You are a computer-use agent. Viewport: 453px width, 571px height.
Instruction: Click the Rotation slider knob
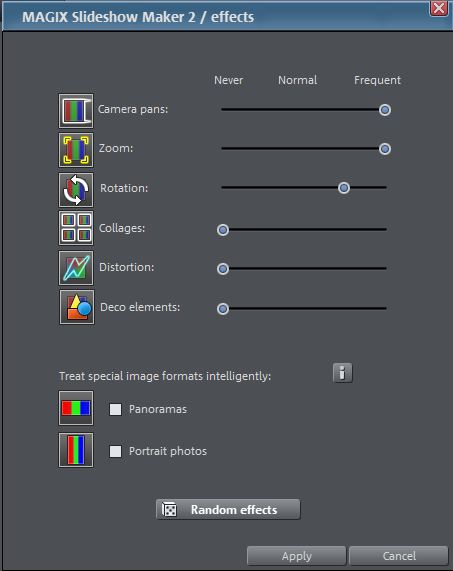(343, 188)
